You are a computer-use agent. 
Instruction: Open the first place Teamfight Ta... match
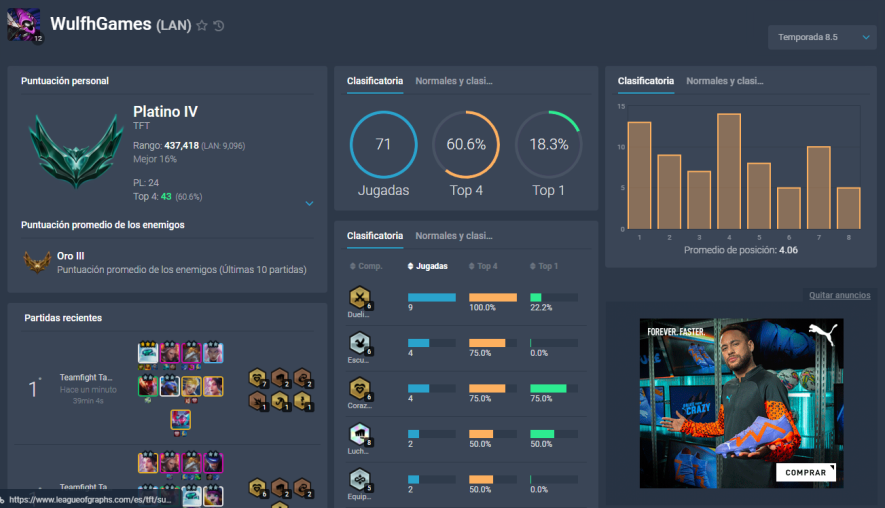point(86,378)
